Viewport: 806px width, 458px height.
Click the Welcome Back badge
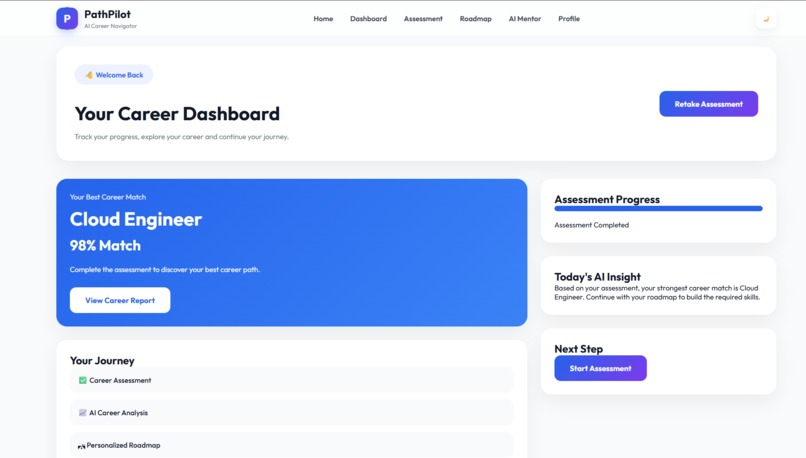114,75
